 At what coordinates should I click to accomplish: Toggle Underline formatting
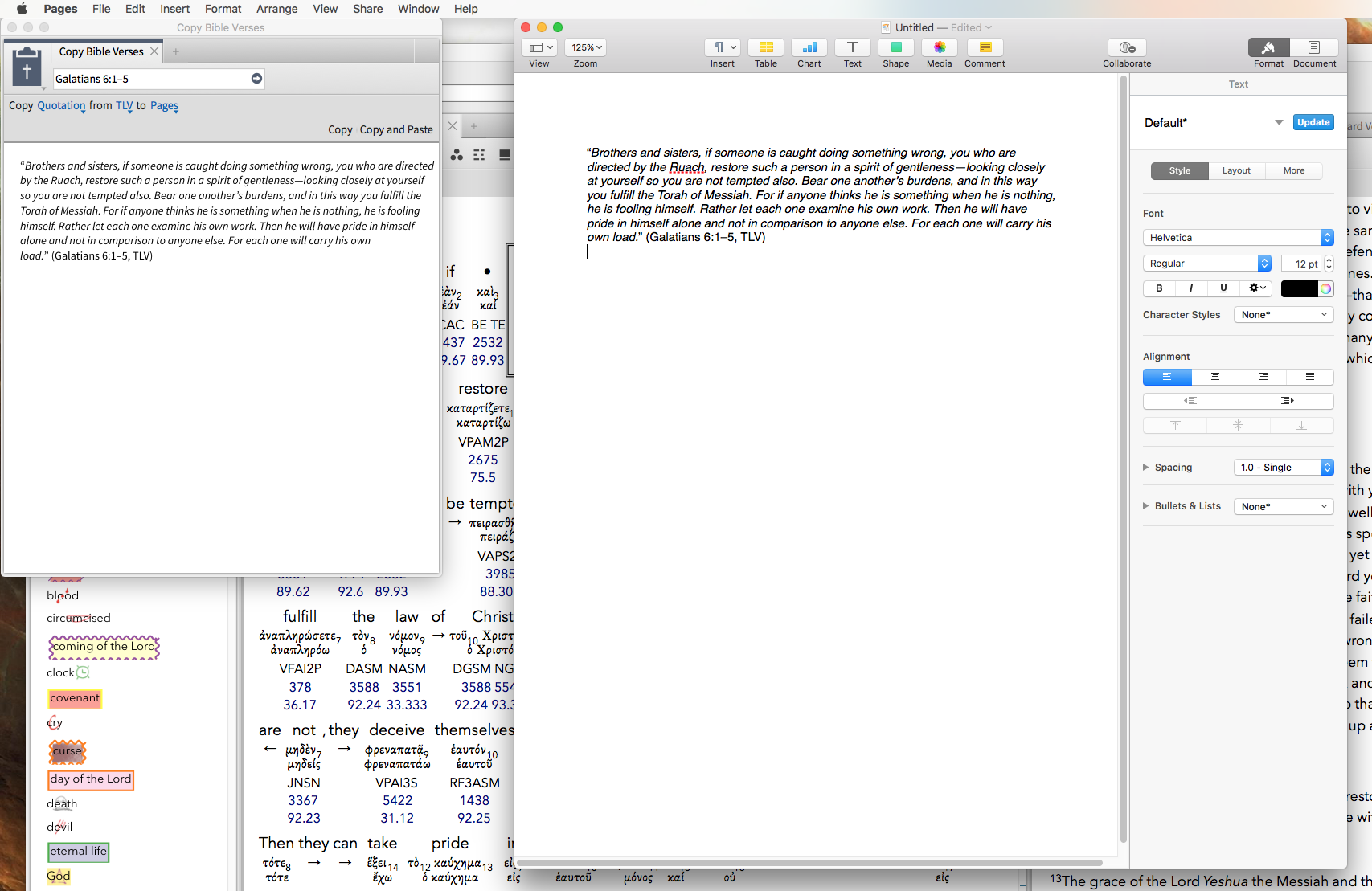tap(1223, 288)
